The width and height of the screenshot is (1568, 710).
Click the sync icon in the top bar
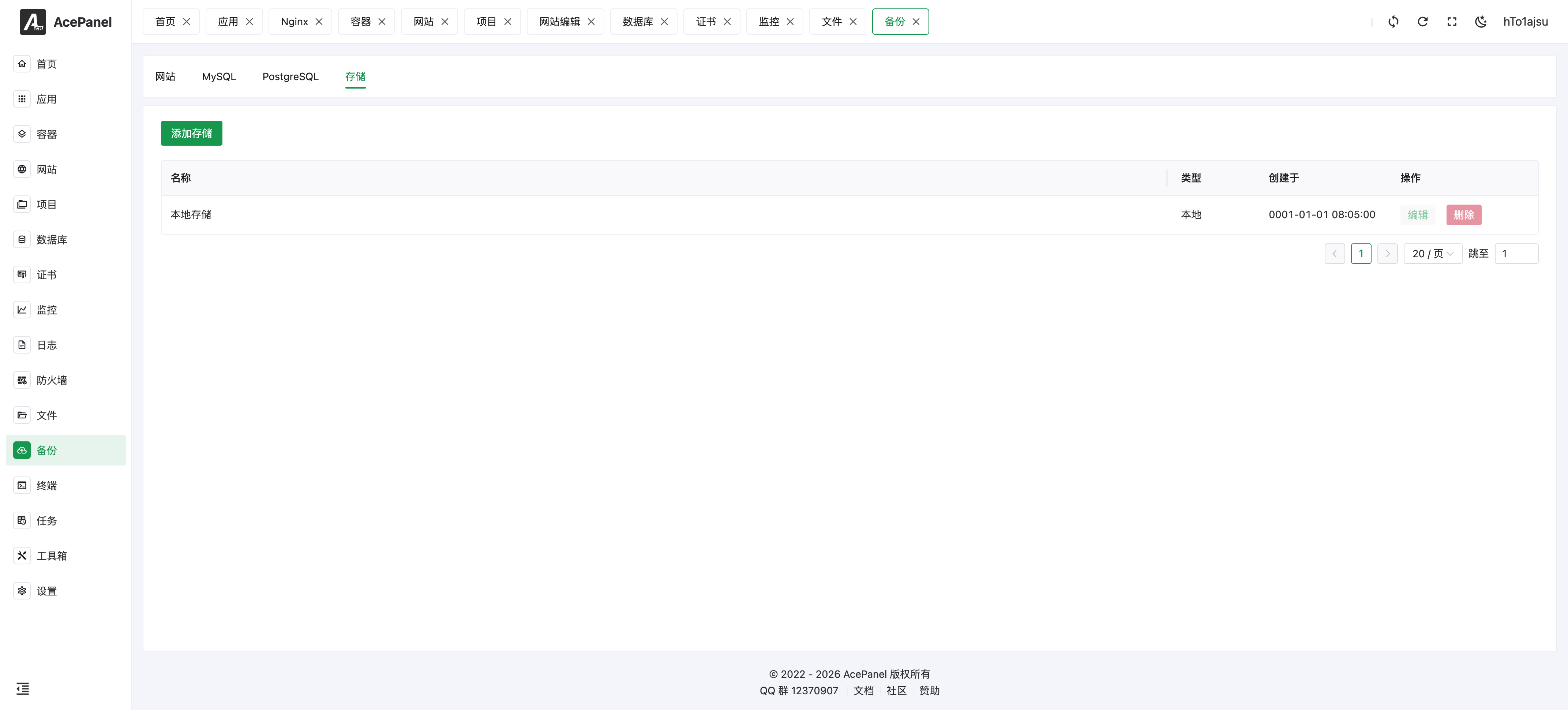[1393, 21]
